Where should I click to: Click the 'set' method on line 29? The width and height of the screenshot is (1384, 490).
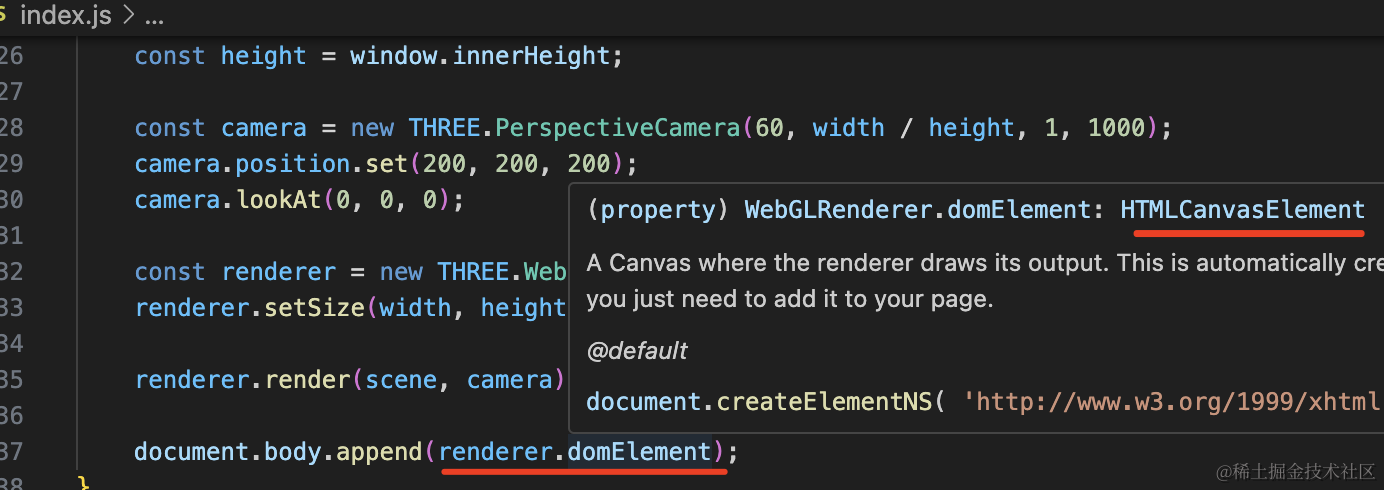coord(386,164)
